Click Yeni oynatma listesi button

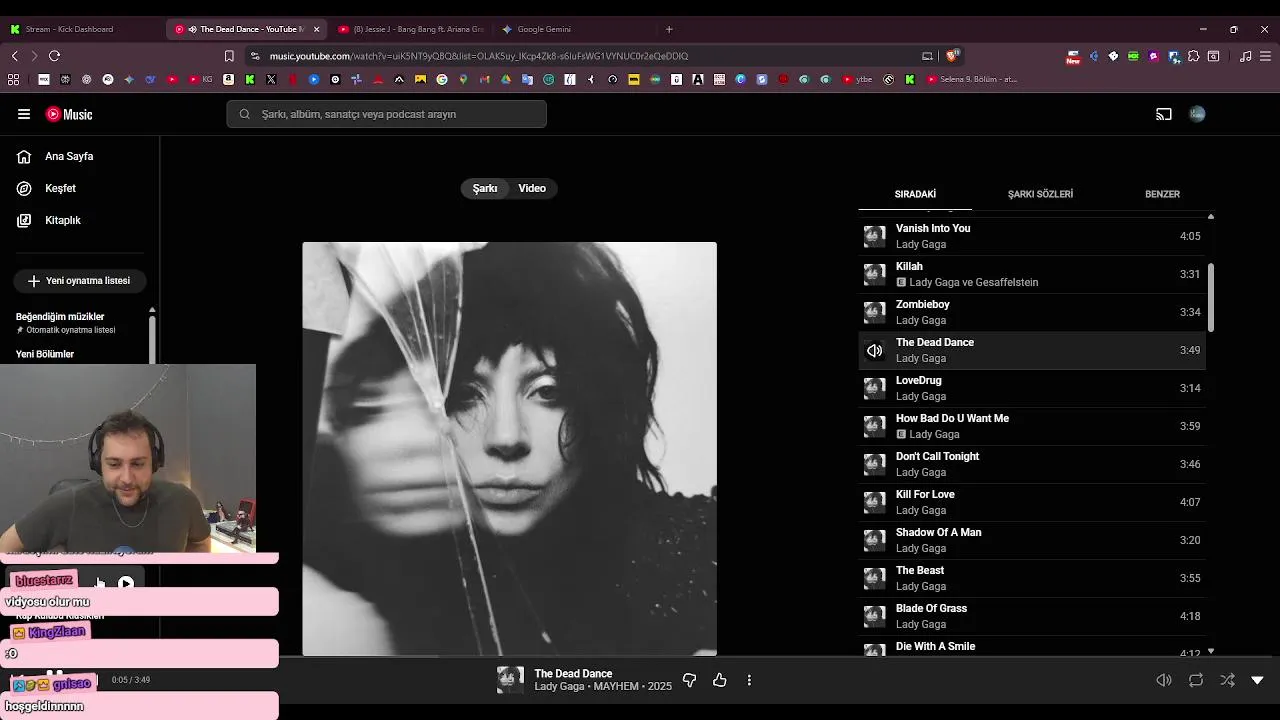[x=79, y=281]
